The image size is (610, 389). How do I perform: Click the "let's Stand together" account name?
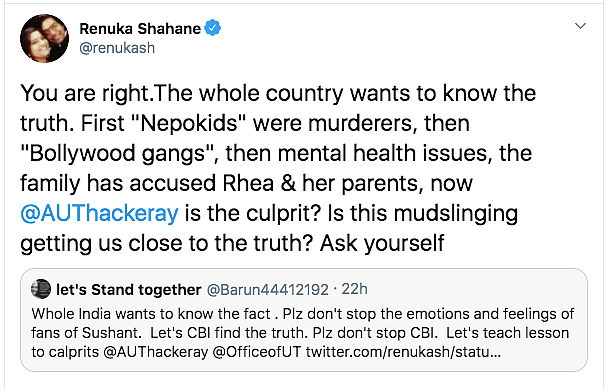coord(129,289)
